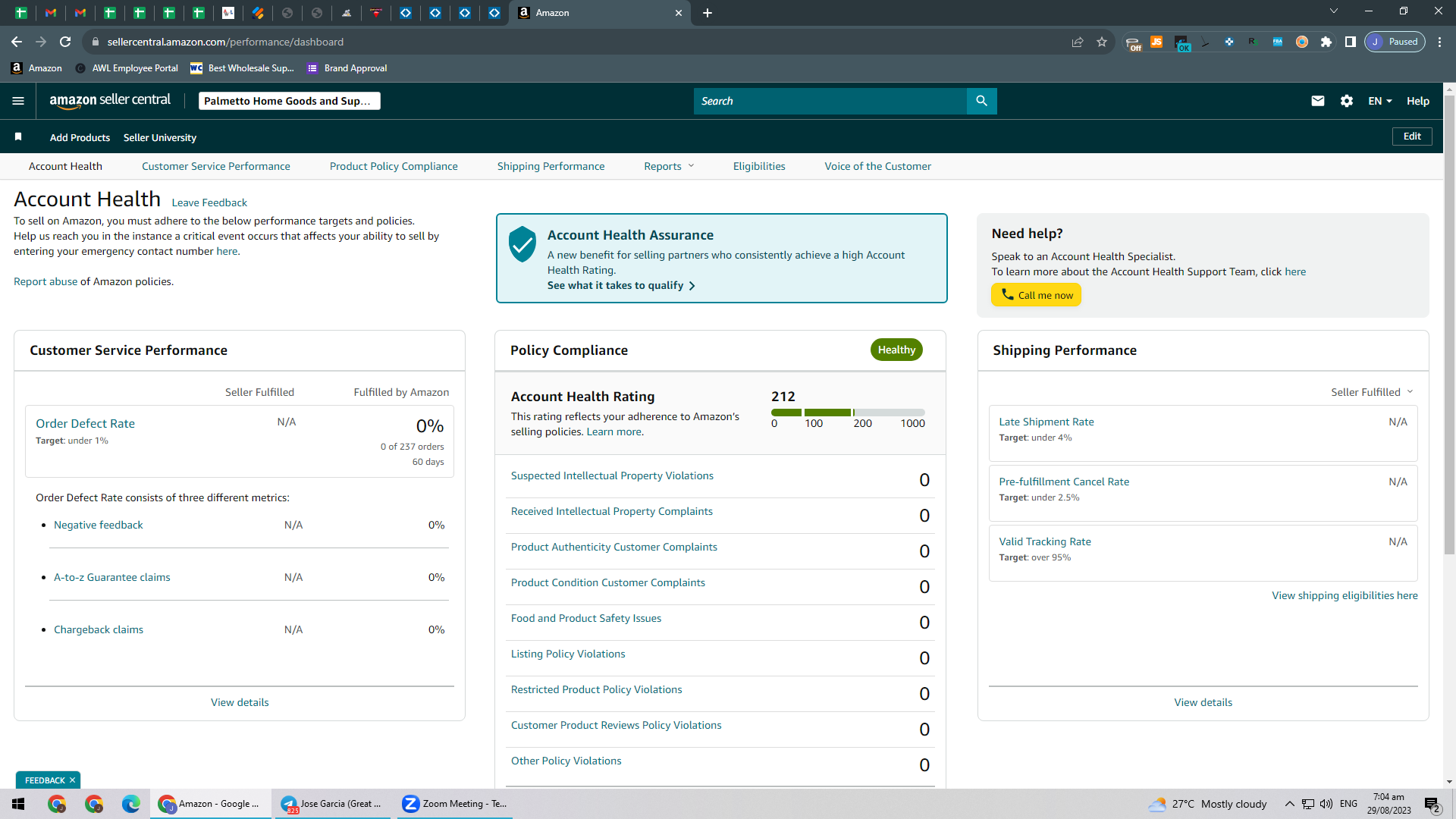Open the messages envelope icon
Screen dimensions: 1456x819
tap(1318, 101)
